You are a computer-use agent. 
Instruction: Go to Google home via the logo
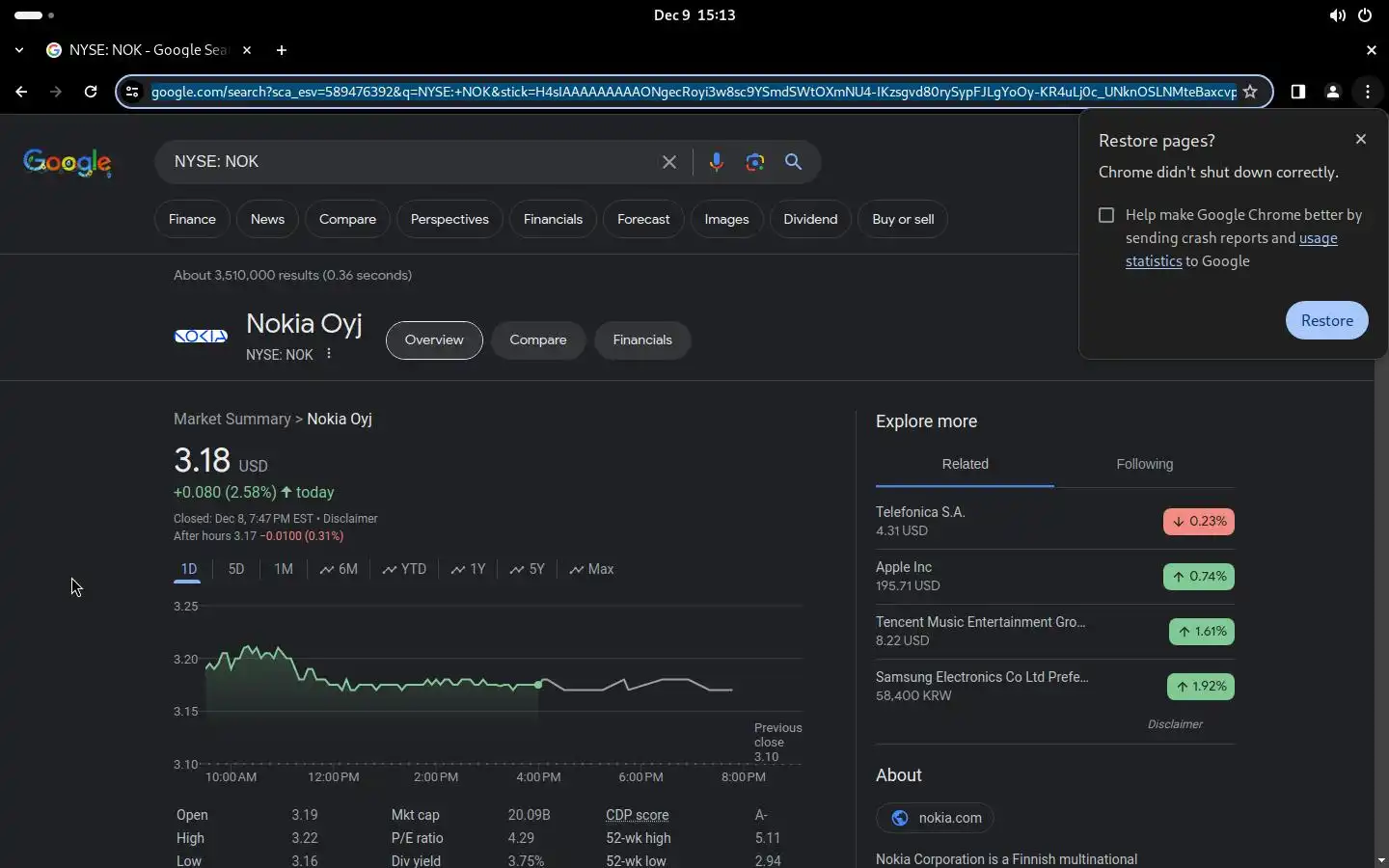pyautogui.click(x=68, y=162)
